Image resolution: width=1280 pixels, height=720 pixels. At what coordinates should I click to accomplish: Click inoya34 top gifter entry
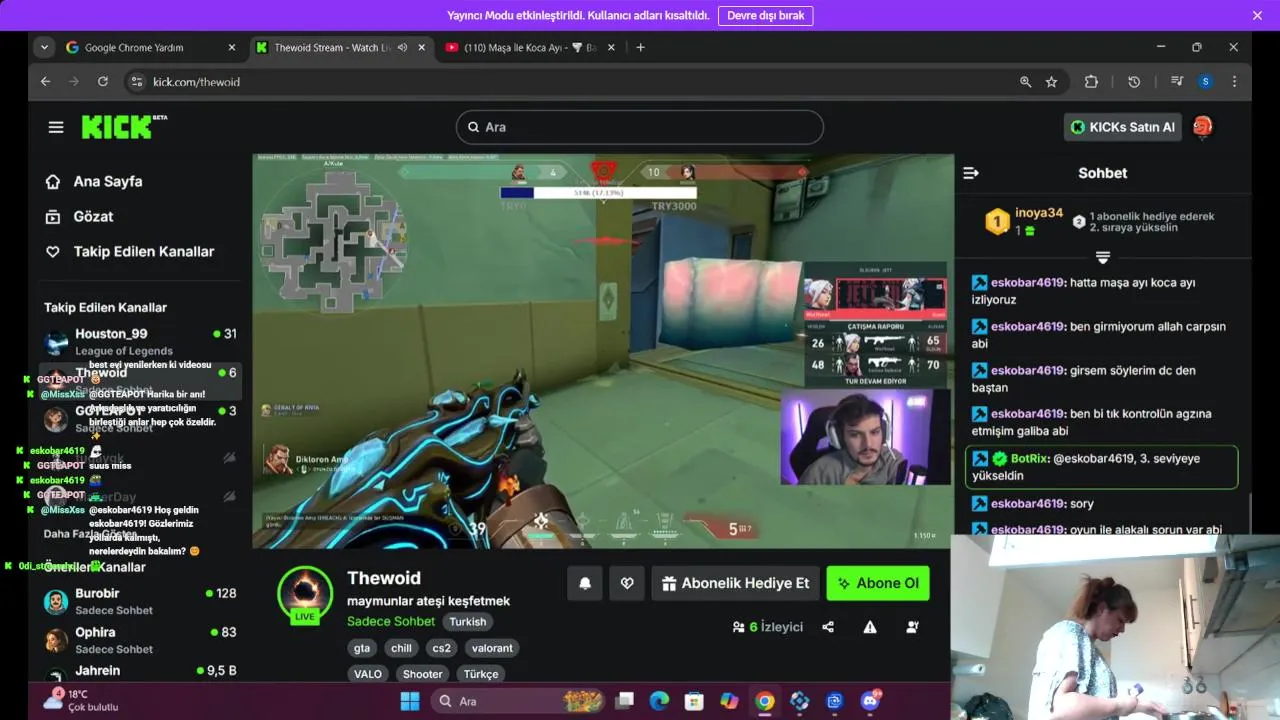pos(1025,221)
